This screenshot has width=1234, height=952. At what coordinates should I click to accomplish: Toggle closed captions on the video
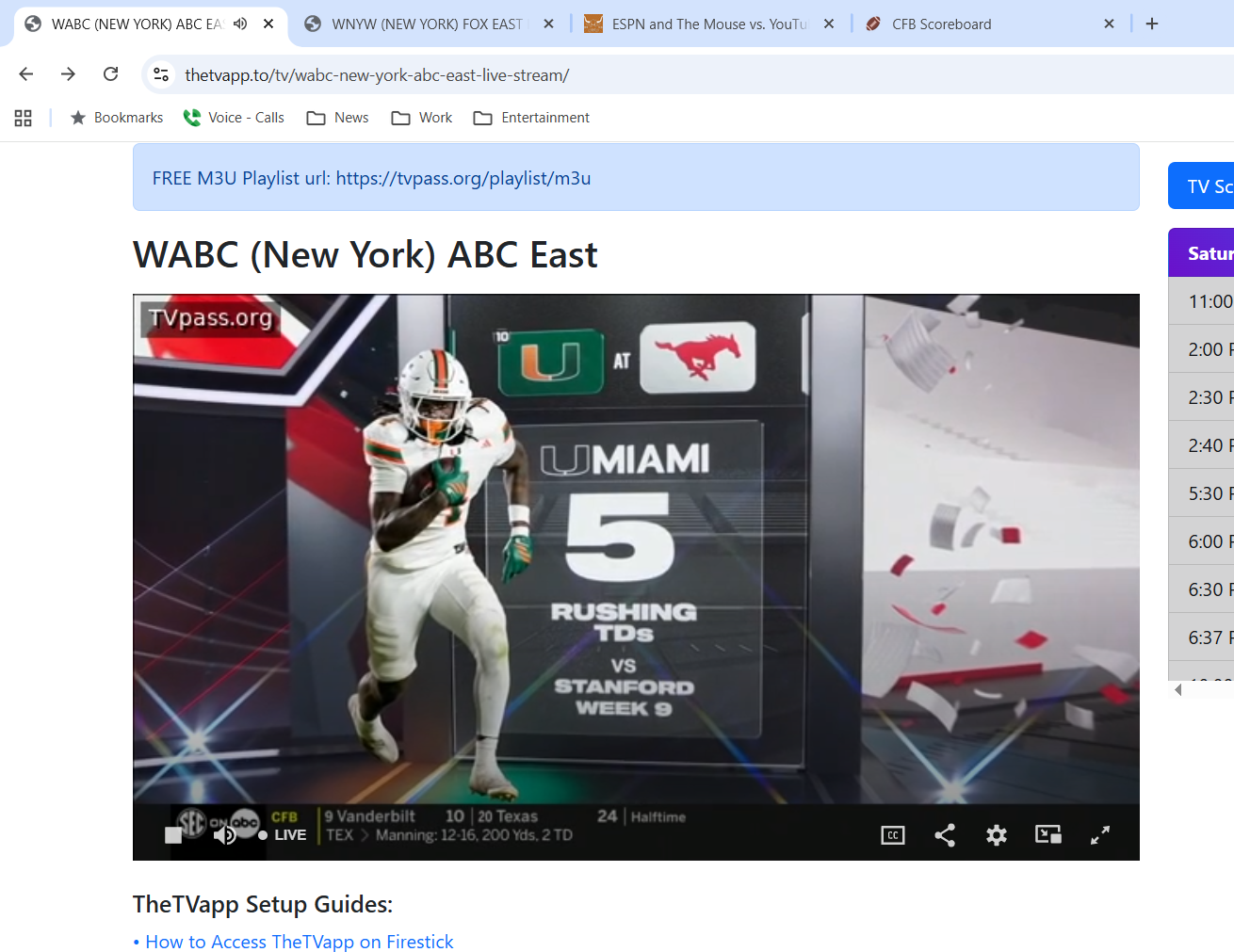[x=892, y=835]
